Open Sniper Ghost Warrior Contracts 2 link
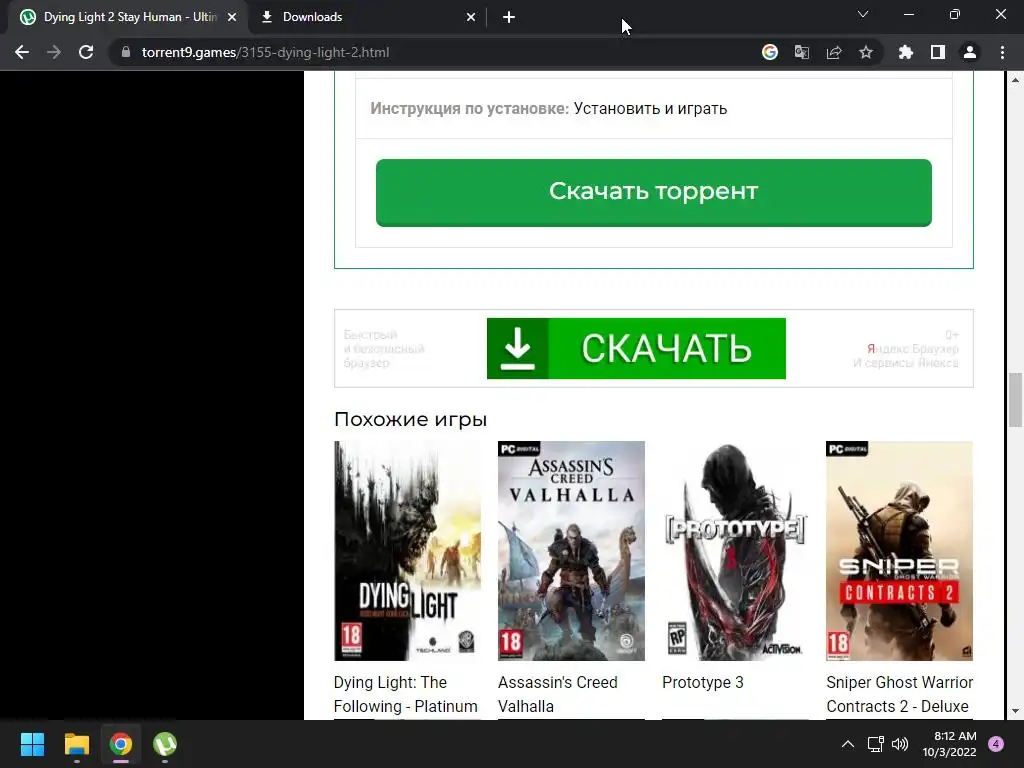This screenshot has height=768, width=1024. pyautogui.click(x=899, y=694)
